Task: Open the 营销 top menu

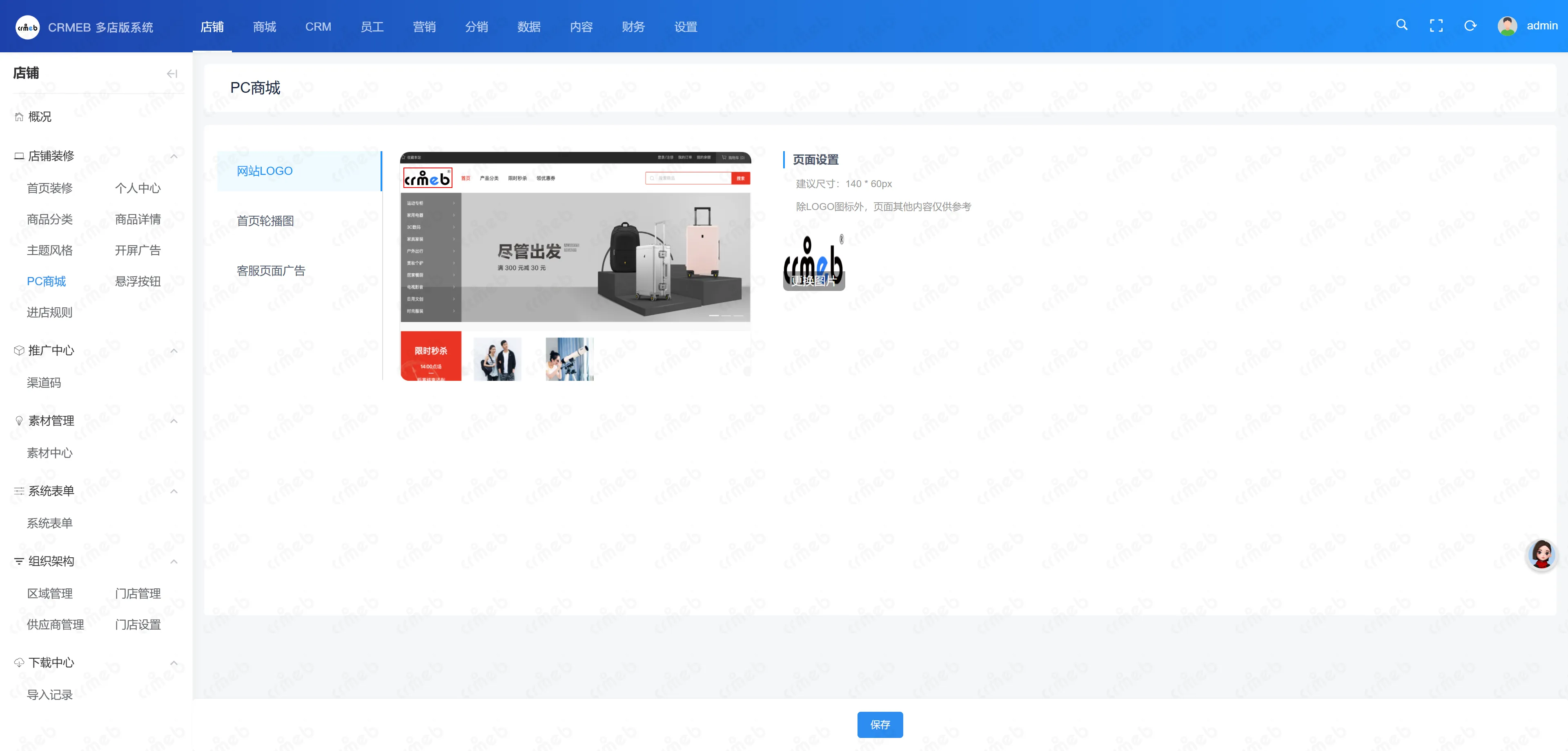Action: click(x=424, y=27)
